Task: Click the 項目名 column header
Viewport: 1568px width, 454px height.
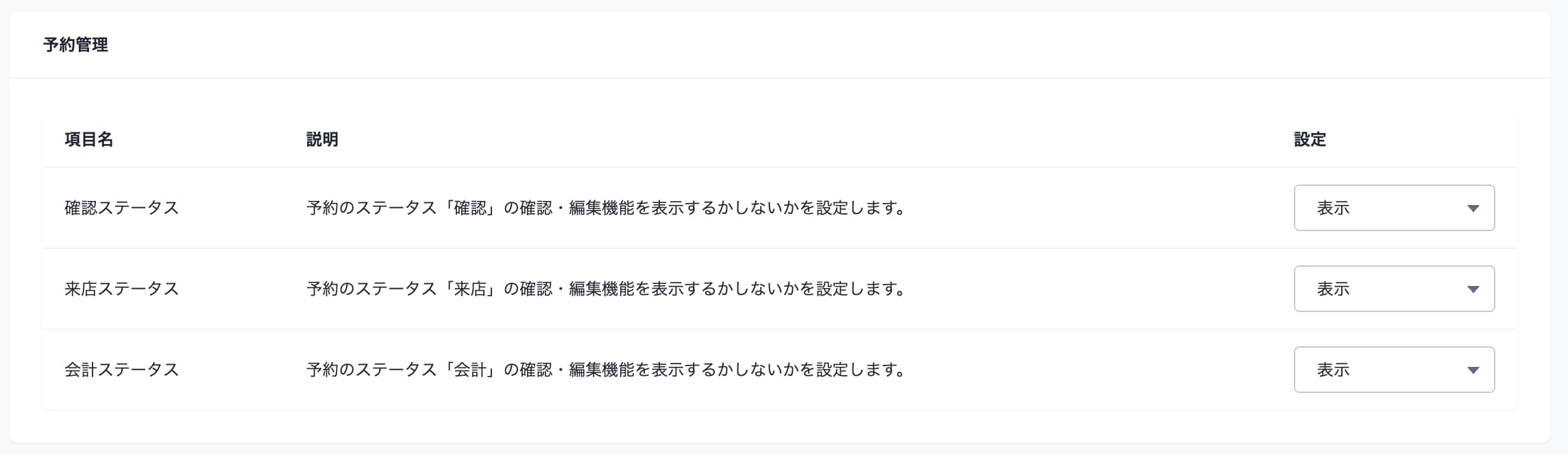Action: tap(89, 139)
